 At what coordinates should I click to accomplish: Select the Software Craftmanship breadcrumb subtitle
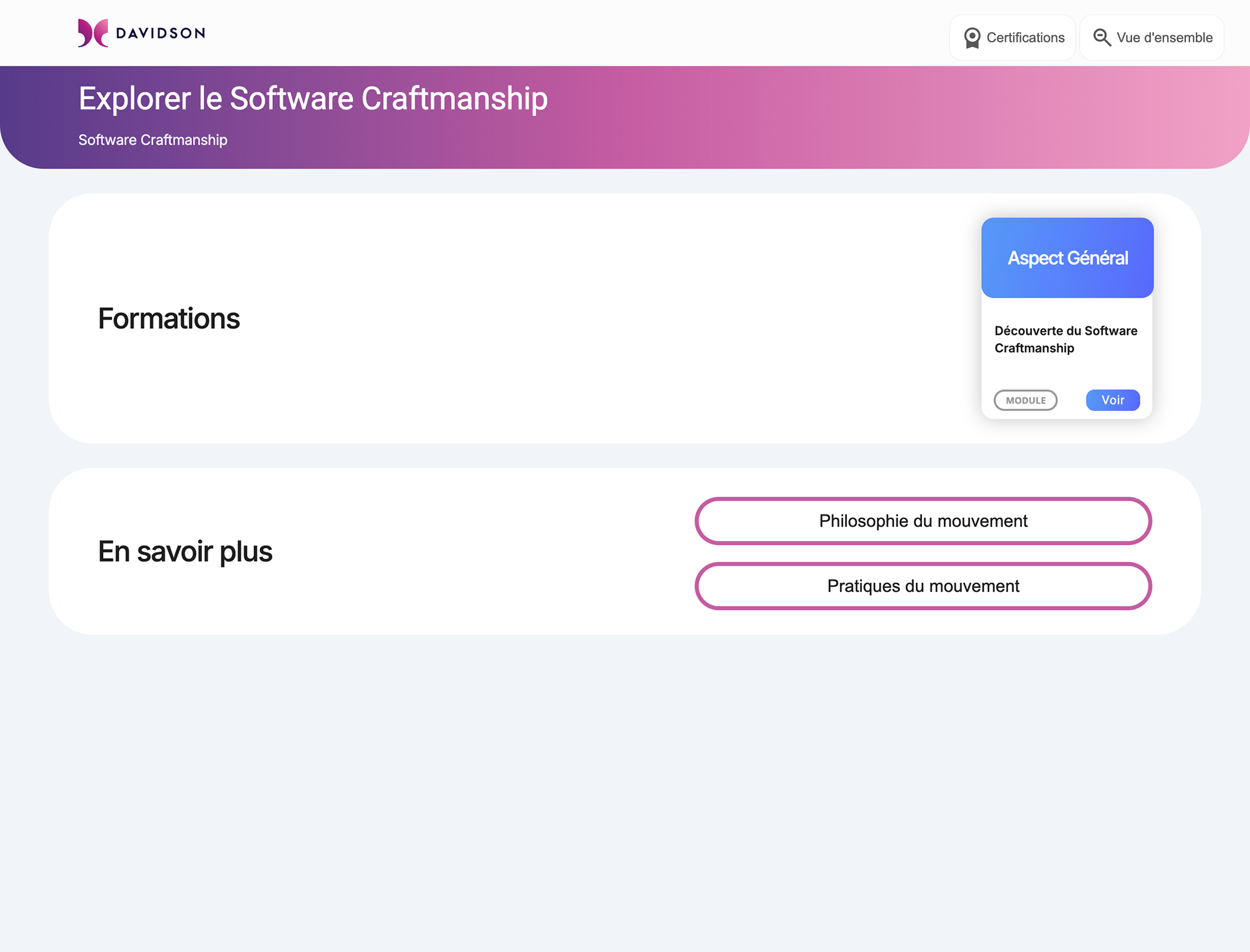(x=153, y=140)
